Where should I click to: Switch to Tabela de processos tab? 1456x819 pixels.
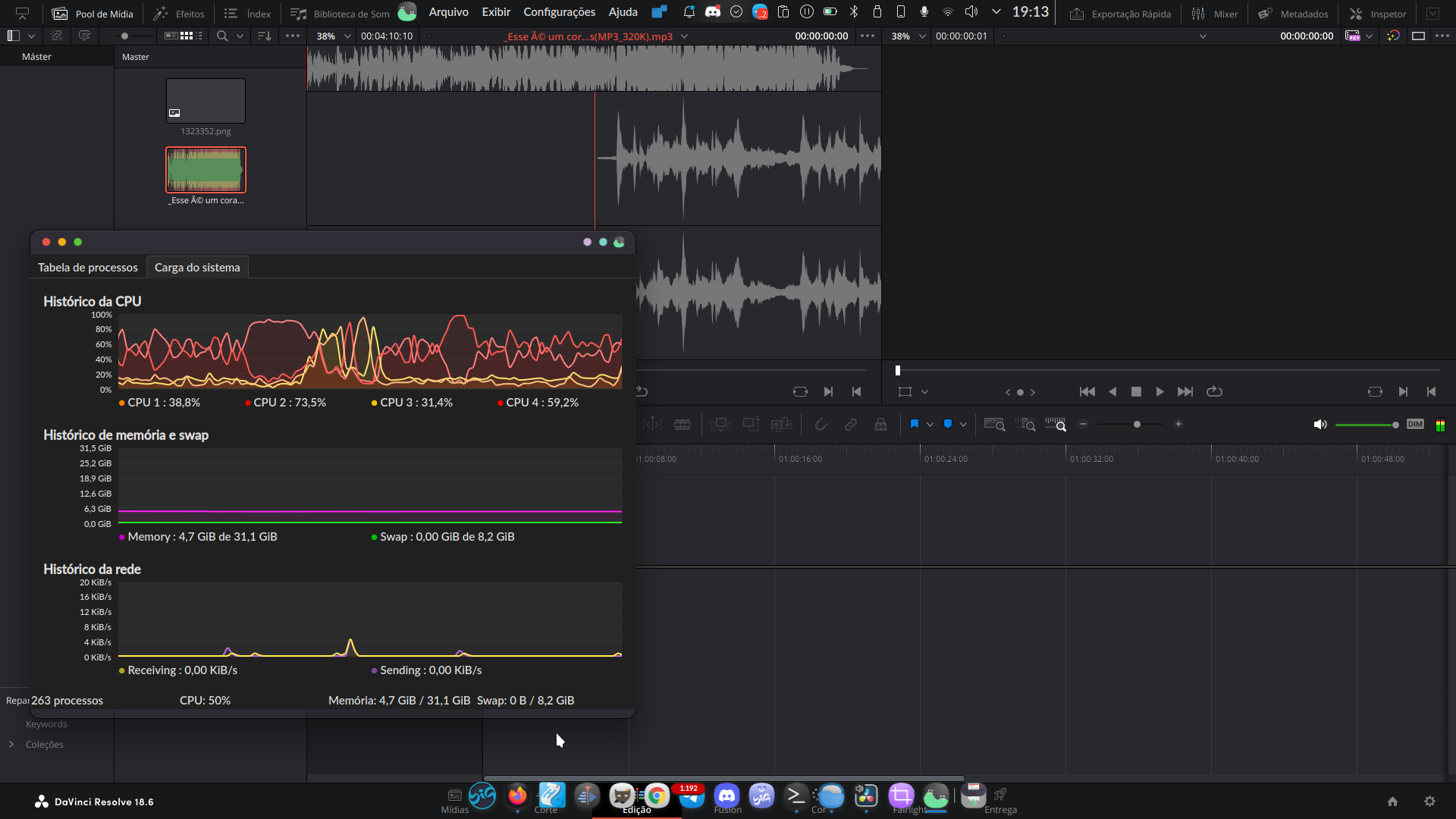88,268
